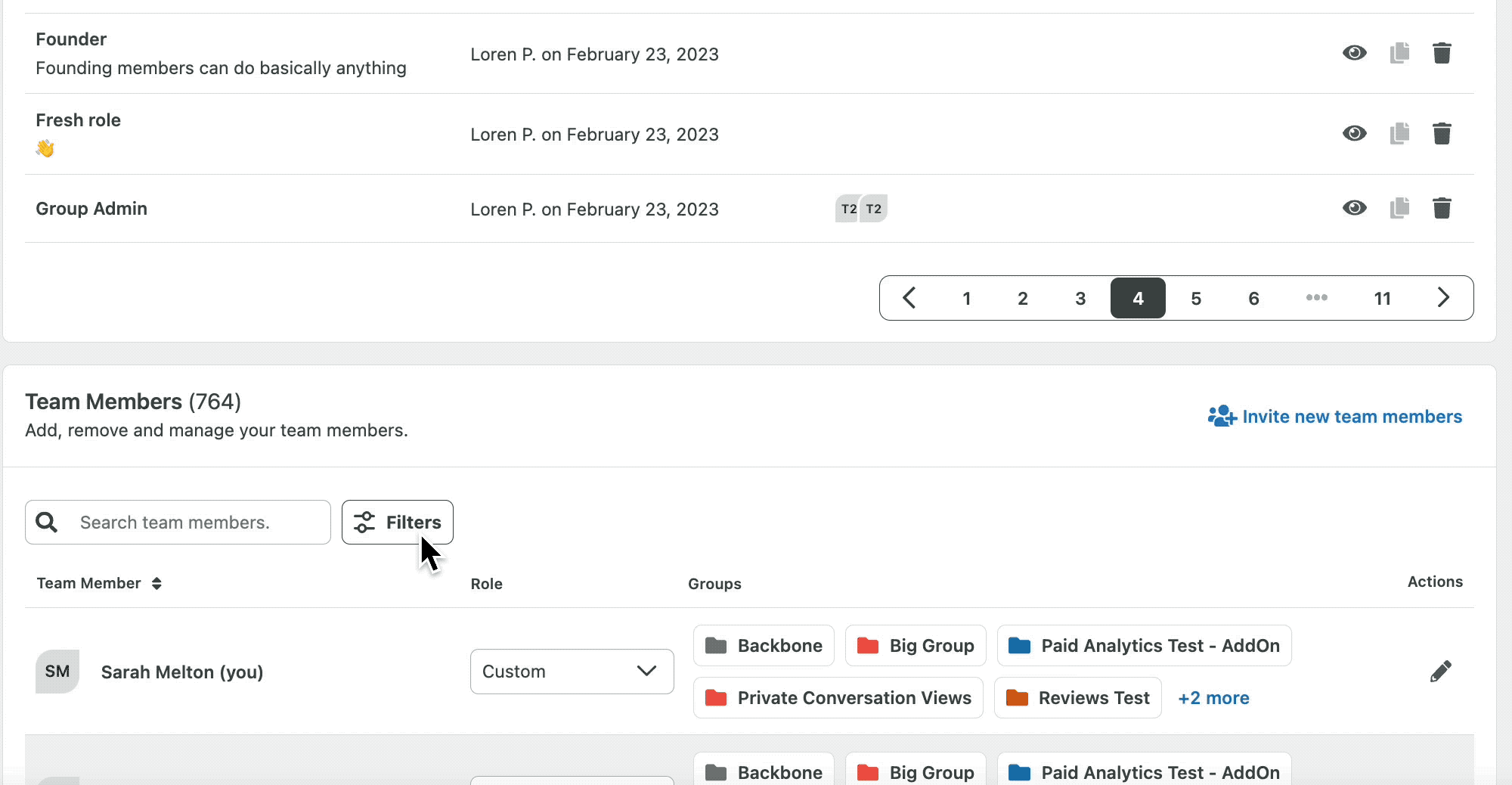Open roles page 6
The image size is (1512, 785).
[1253, 298]
